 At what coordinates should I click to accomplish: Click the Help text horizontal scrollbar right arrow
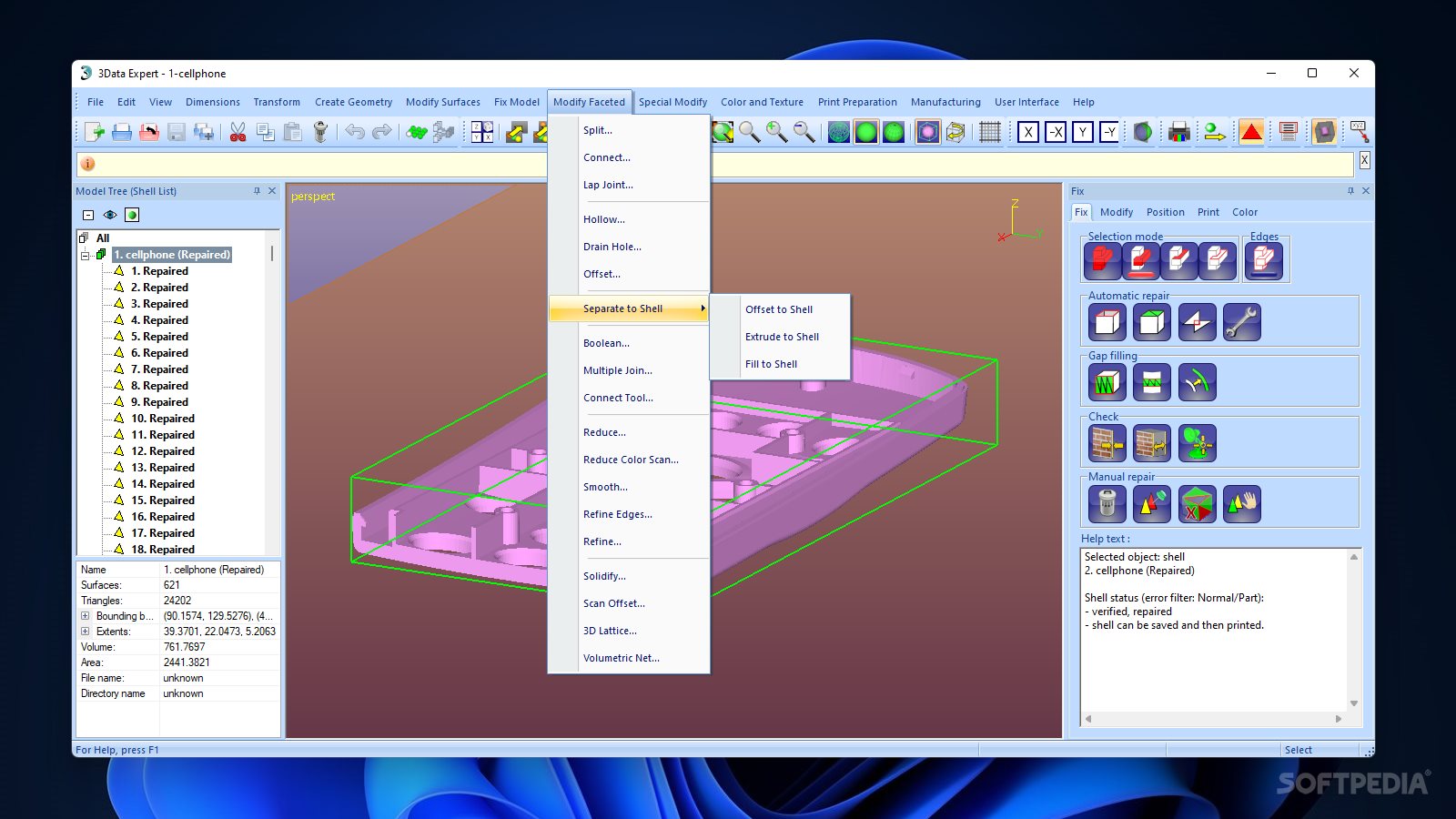coord(1339,719)
